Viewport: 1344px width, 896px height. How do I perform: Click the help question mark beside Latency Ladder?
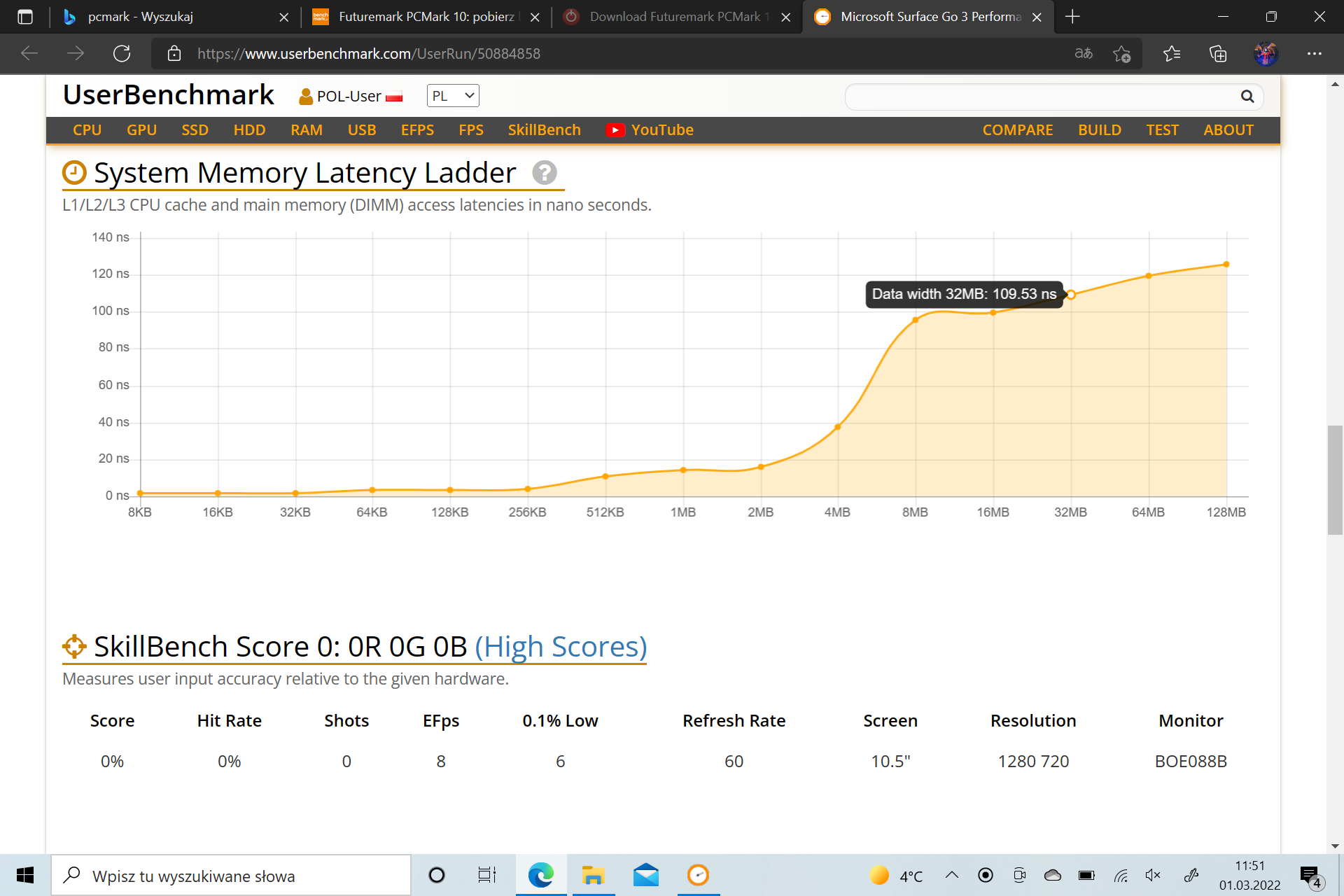544,172
